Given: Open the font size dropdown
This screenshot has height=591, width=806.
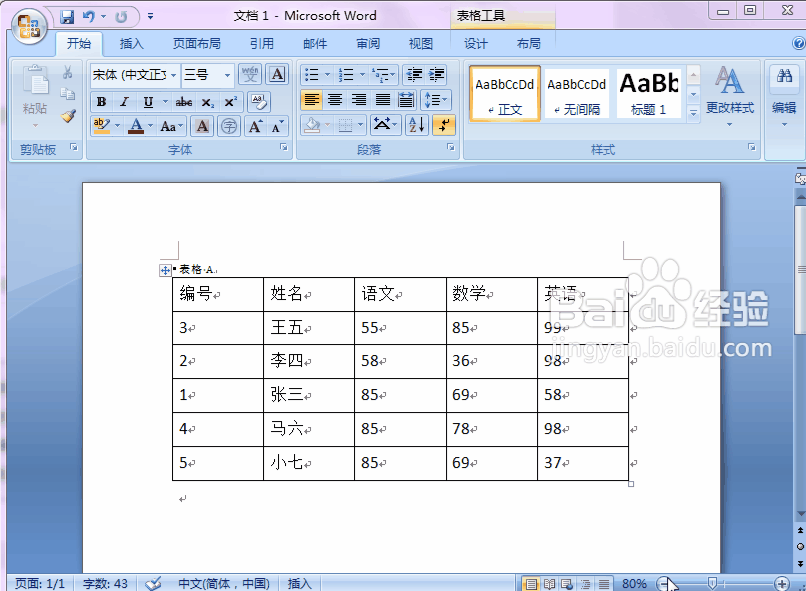Looking at the screenshot, I should point(228,74).
